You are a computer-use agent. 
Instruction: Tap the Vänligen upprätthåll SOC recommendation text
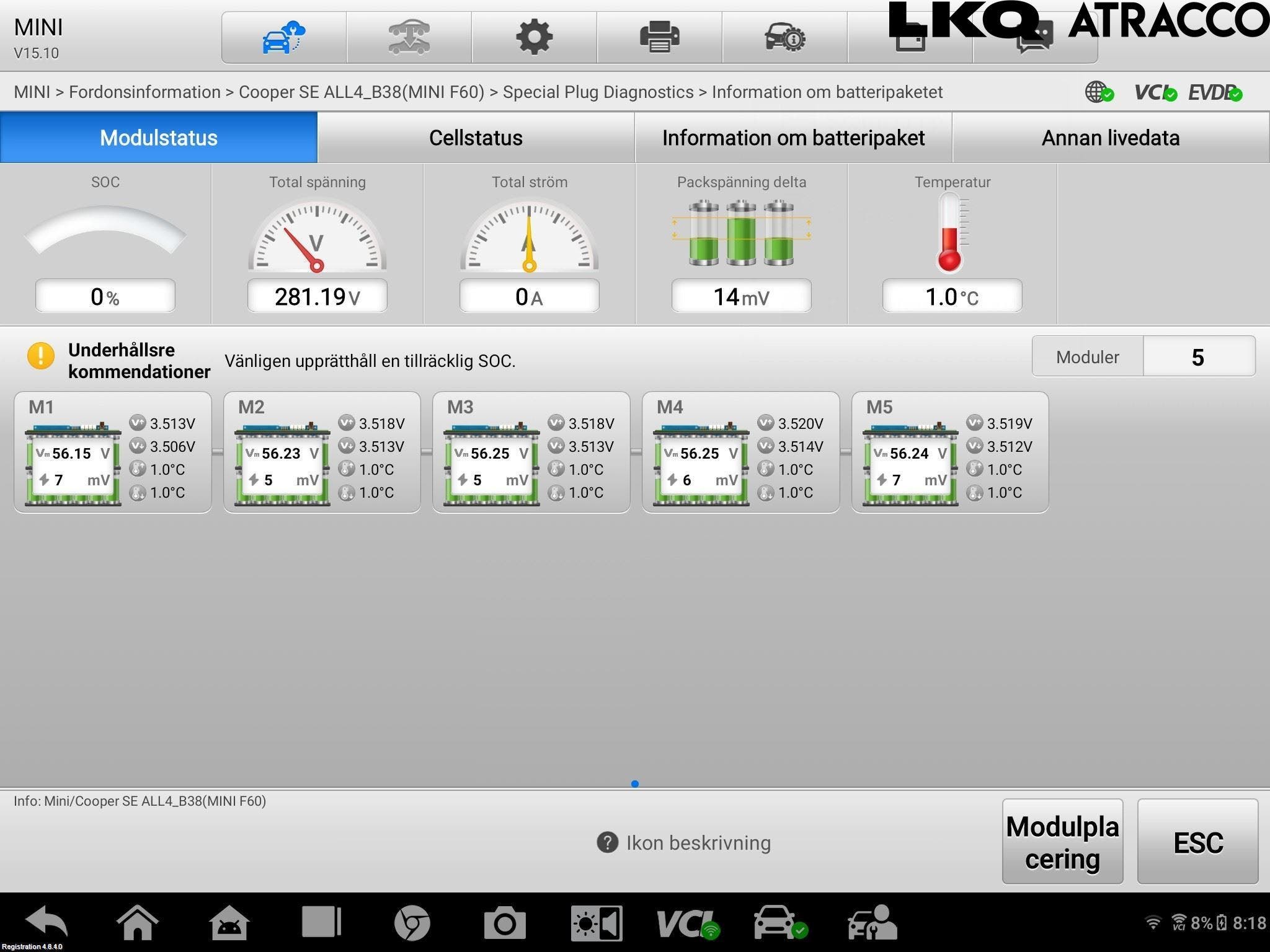[370, 361]
